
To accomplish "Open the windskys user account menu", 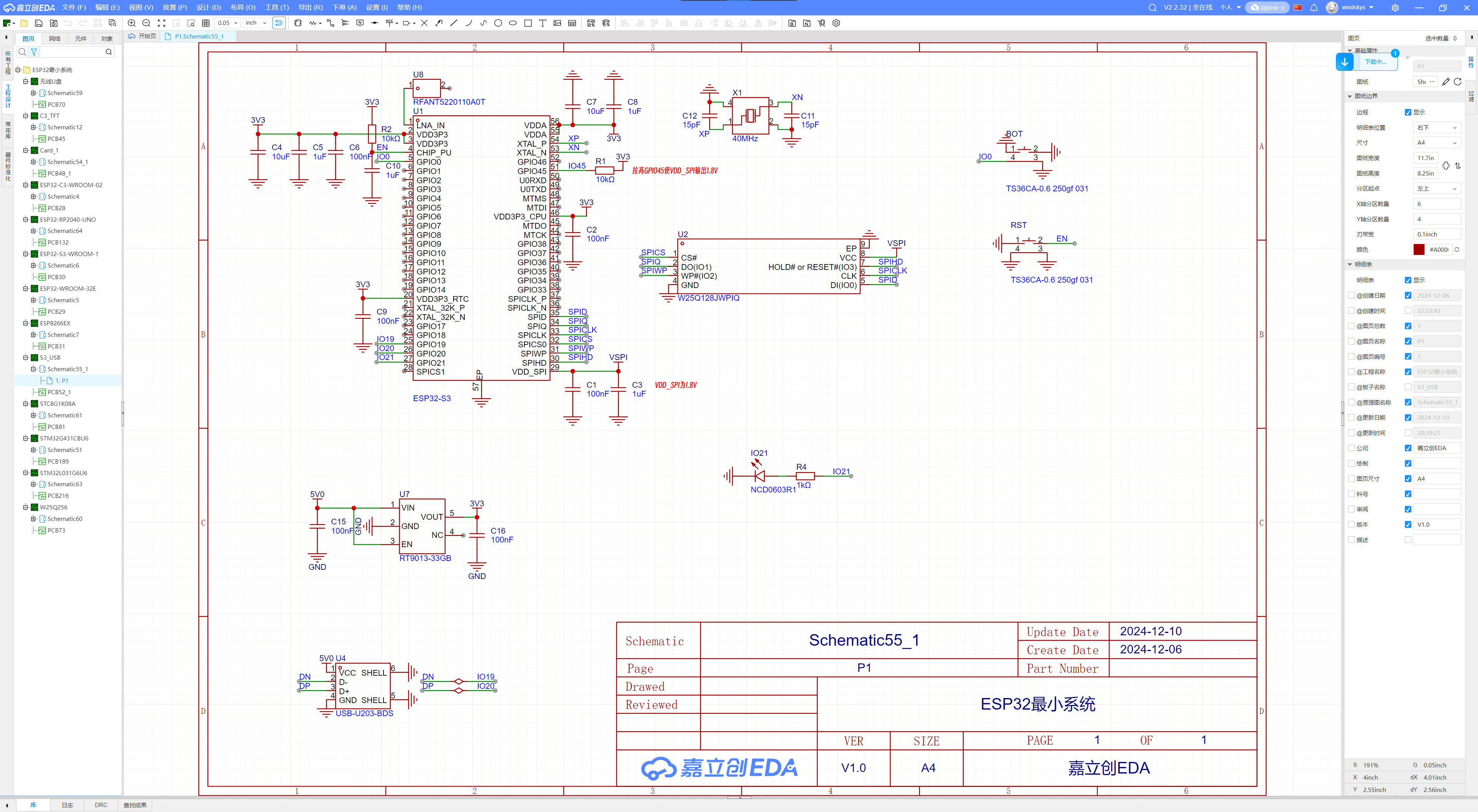I will point(1351,7).
